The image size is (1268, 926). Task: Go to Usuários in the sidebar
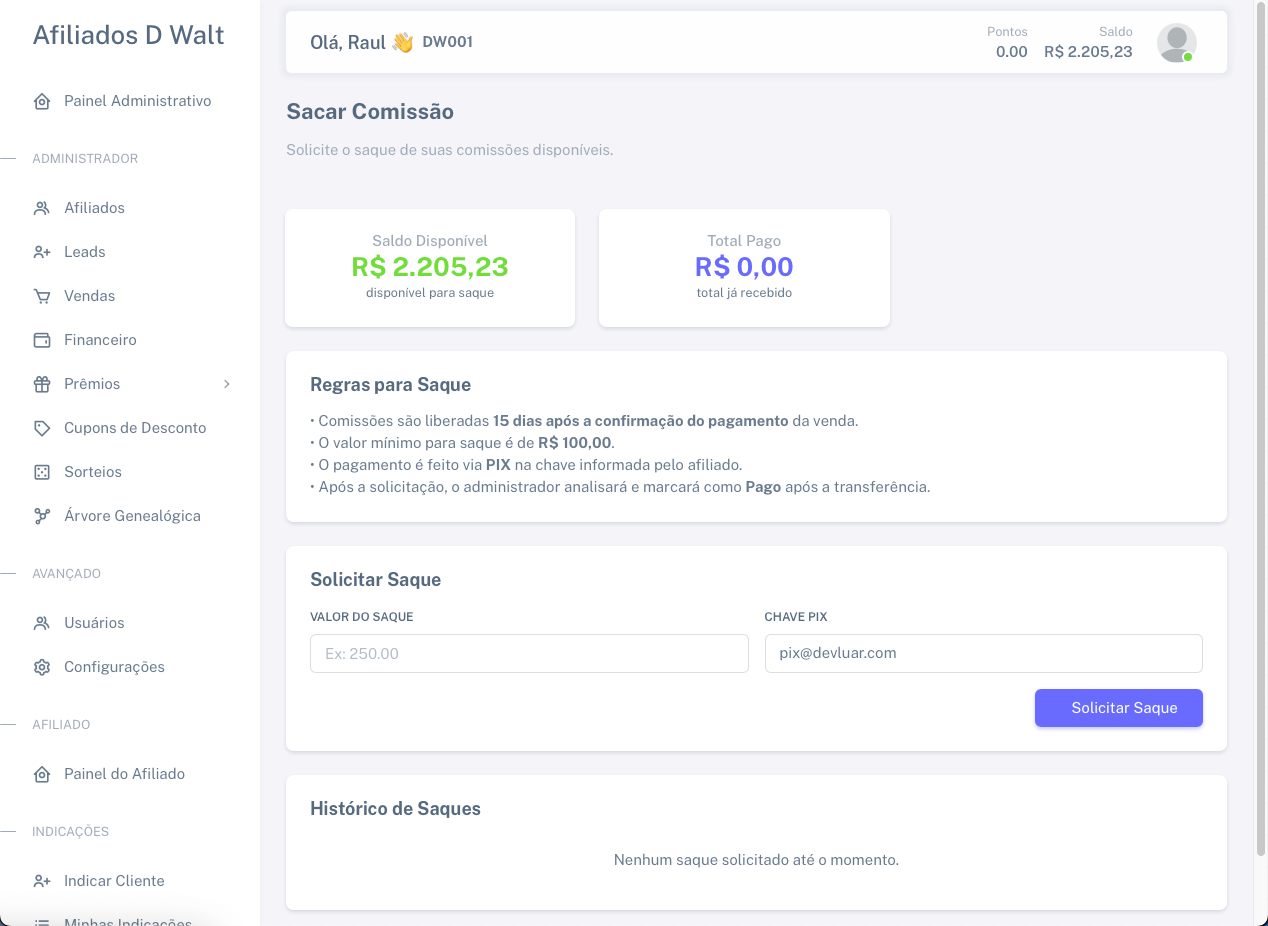click(94, 623)
